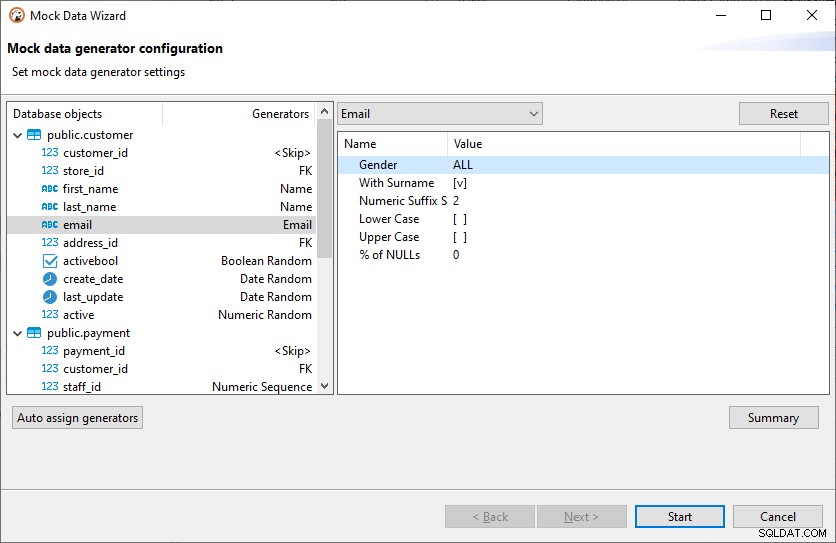The width and height of the screenshot is (836, 543).
Task: Select the email column row
Action: (162, 225)
